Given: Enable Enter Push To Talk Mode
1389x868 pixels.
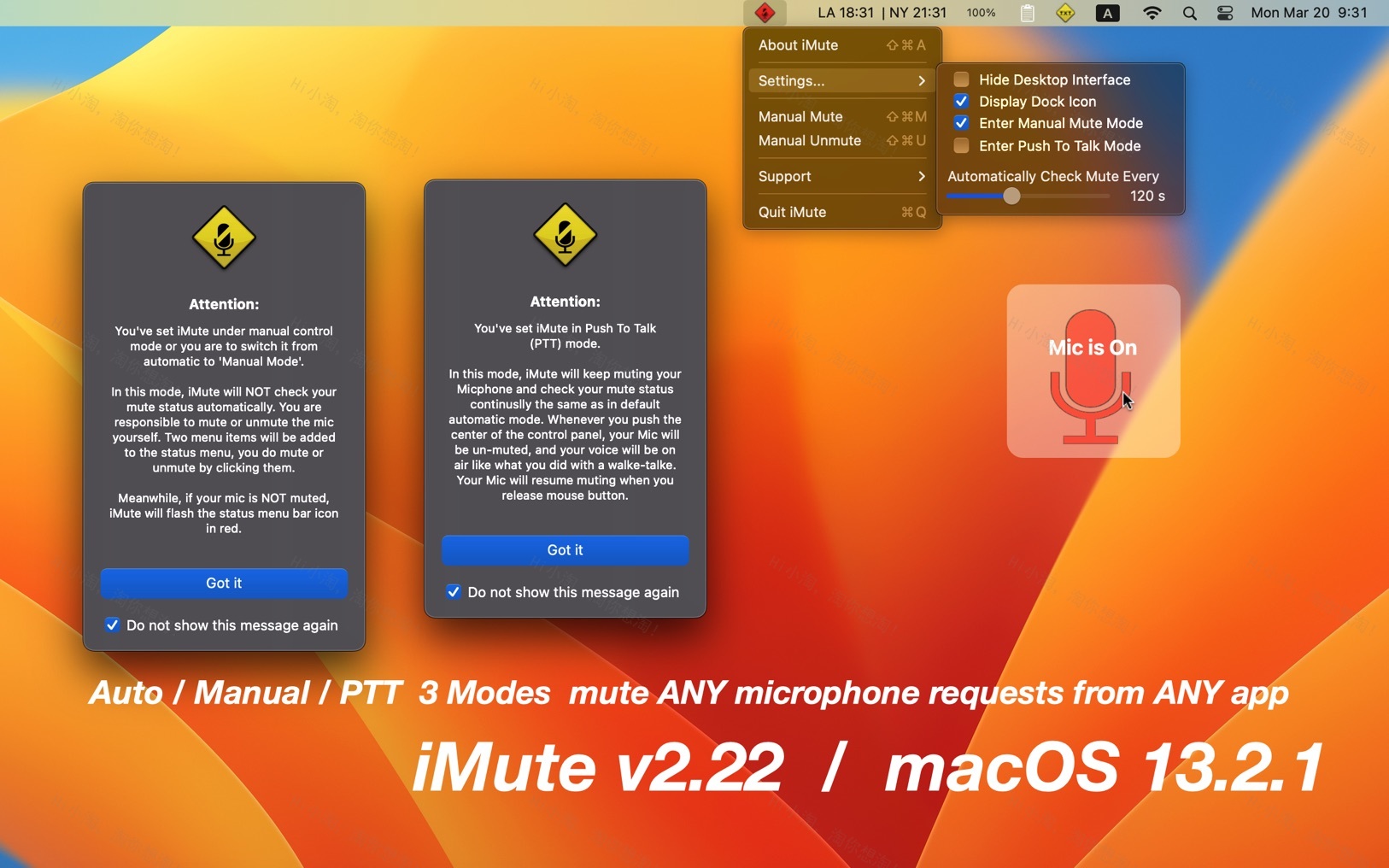Looking at the screenshot, I should pyautogui.click(x=961, y=146).
